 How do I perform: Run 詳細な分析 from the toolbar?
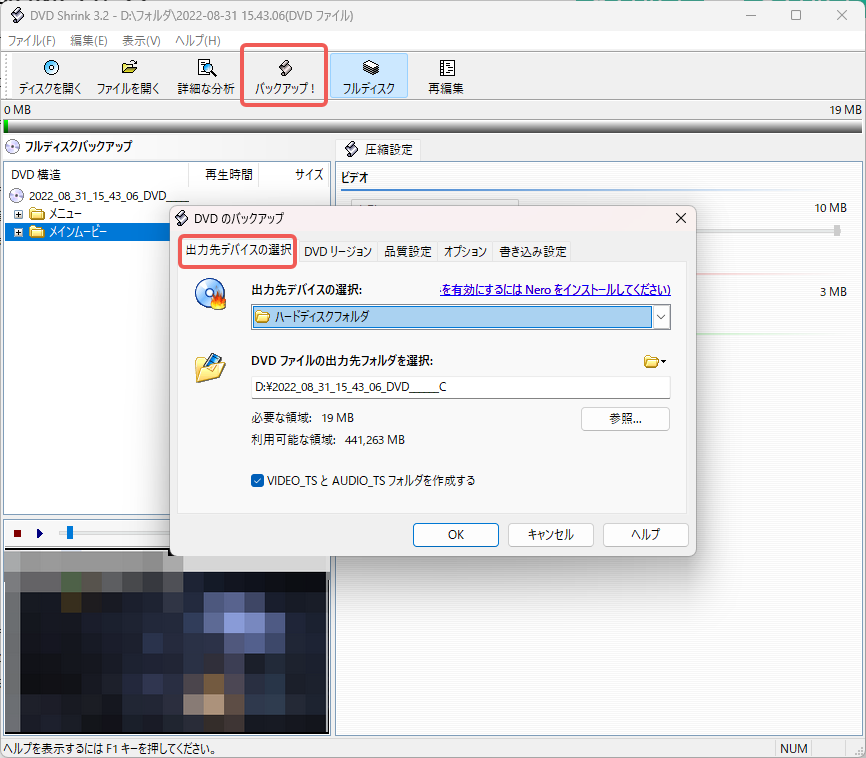point(205,75)
